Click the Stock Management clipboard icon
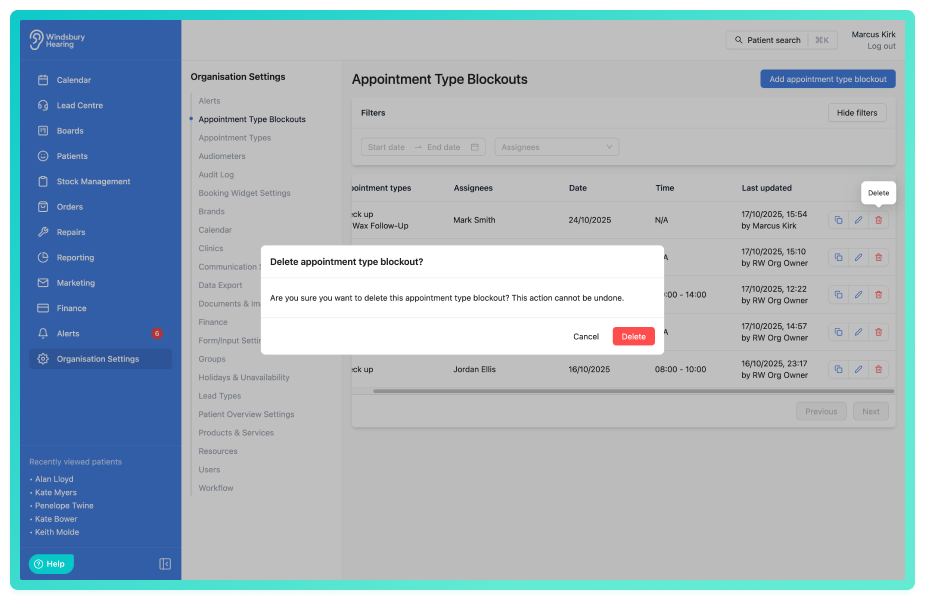 tap(43, 181)
